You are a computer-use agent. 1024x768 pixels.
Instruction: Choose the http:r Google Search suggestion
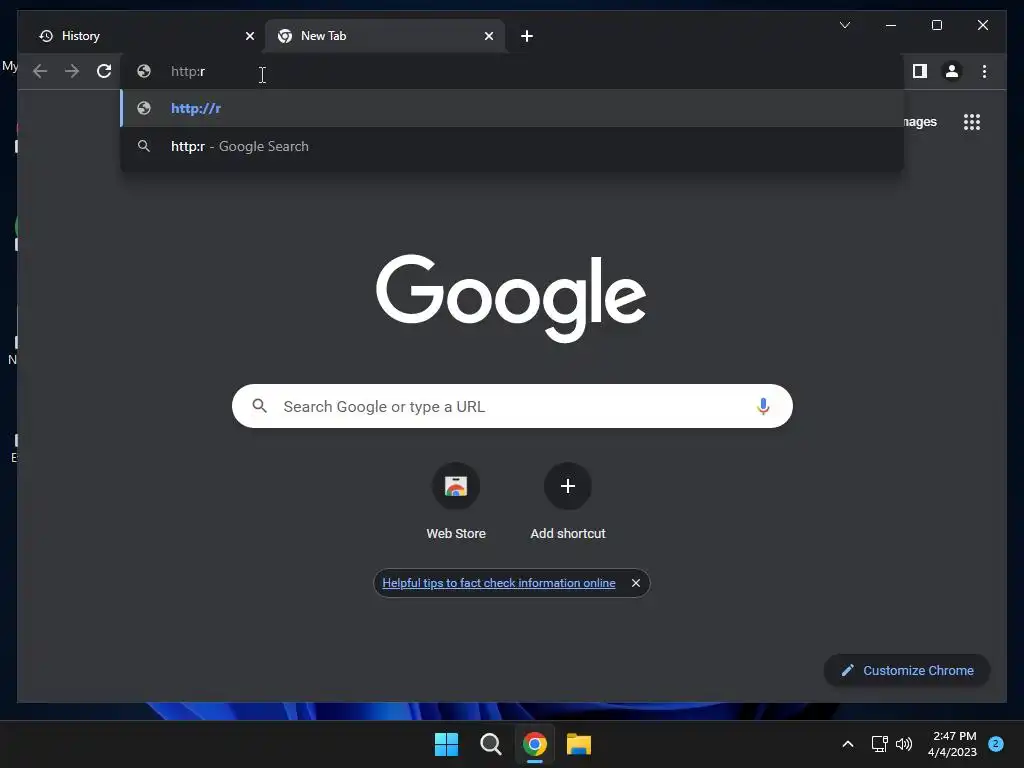click(512, 146)
